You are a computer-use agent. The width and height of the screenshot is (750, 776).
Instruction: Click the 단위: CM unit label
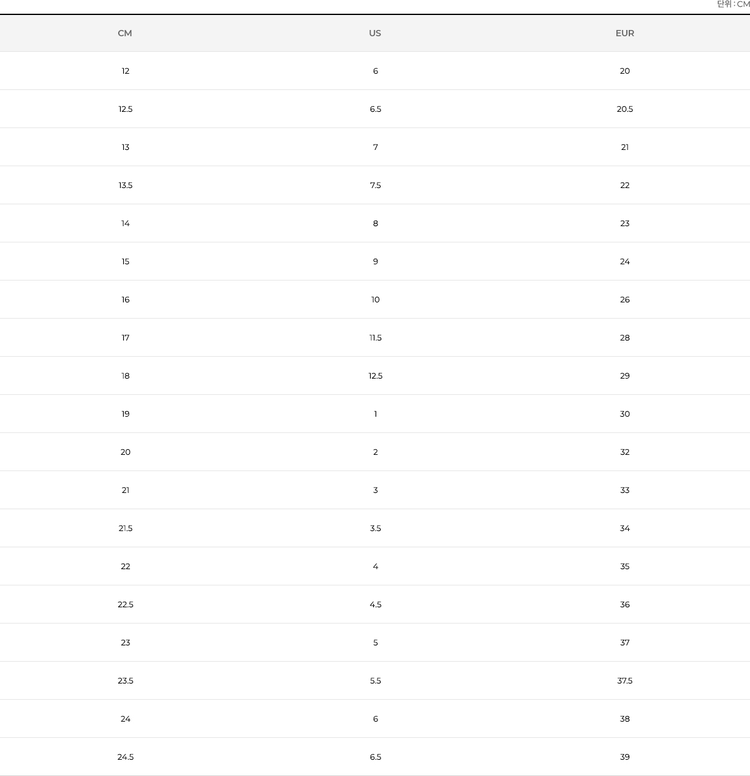[732, 5]
